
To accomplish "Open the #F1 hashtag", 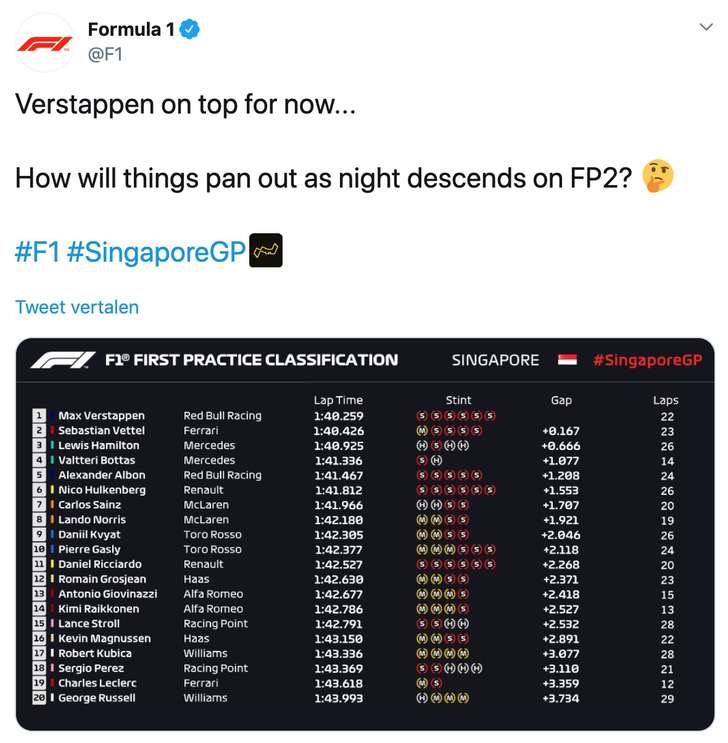I will 37,251.
